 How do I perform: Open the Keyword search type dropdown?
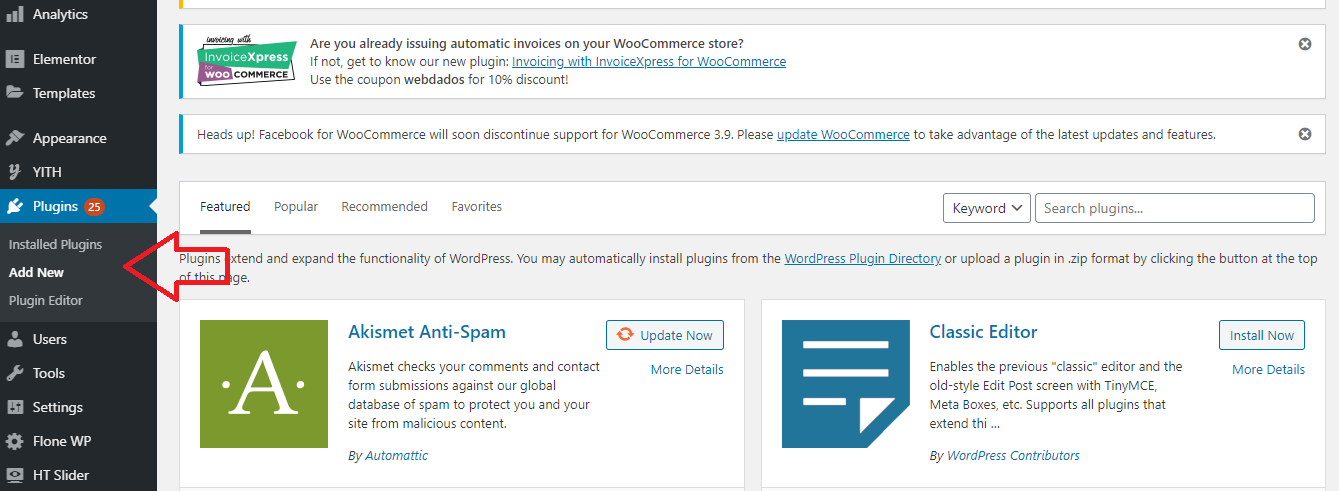987,208
